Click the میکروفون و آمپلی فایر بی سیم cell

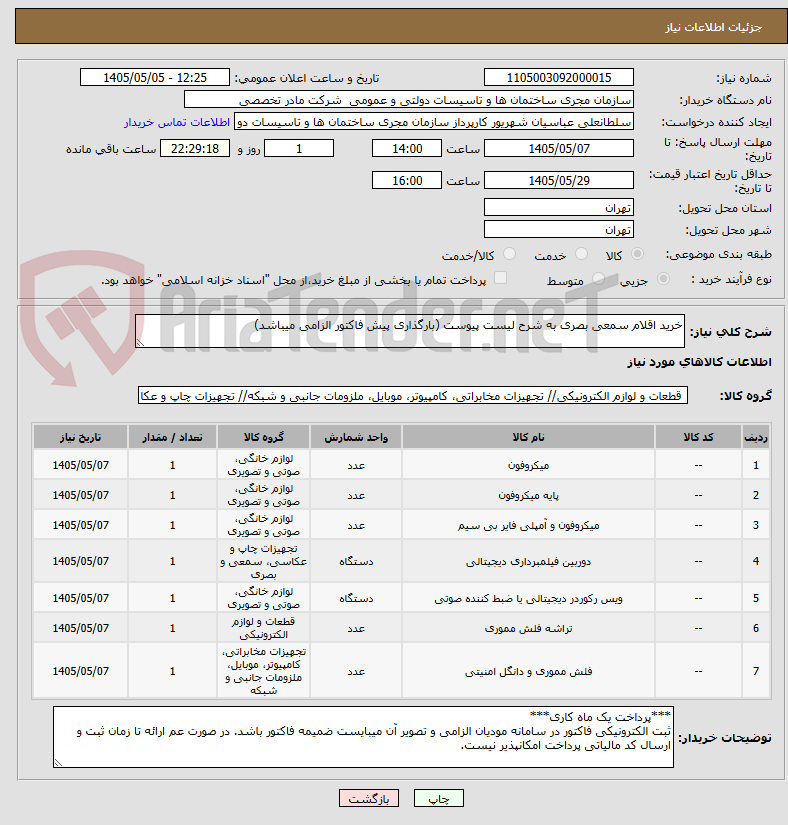click(x=528, y=525)
